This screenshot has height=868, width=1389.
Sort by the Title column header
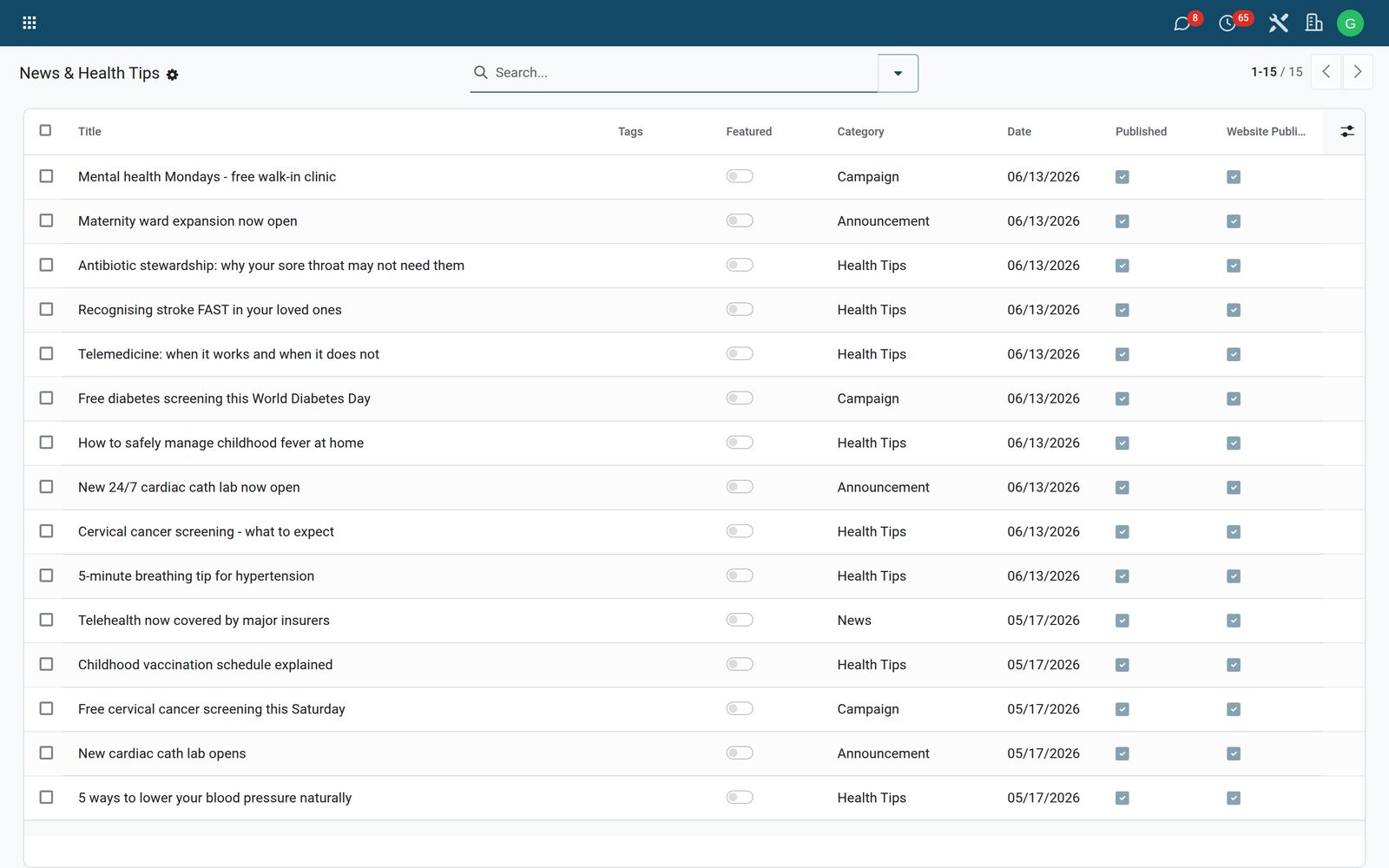coord(89,132)
